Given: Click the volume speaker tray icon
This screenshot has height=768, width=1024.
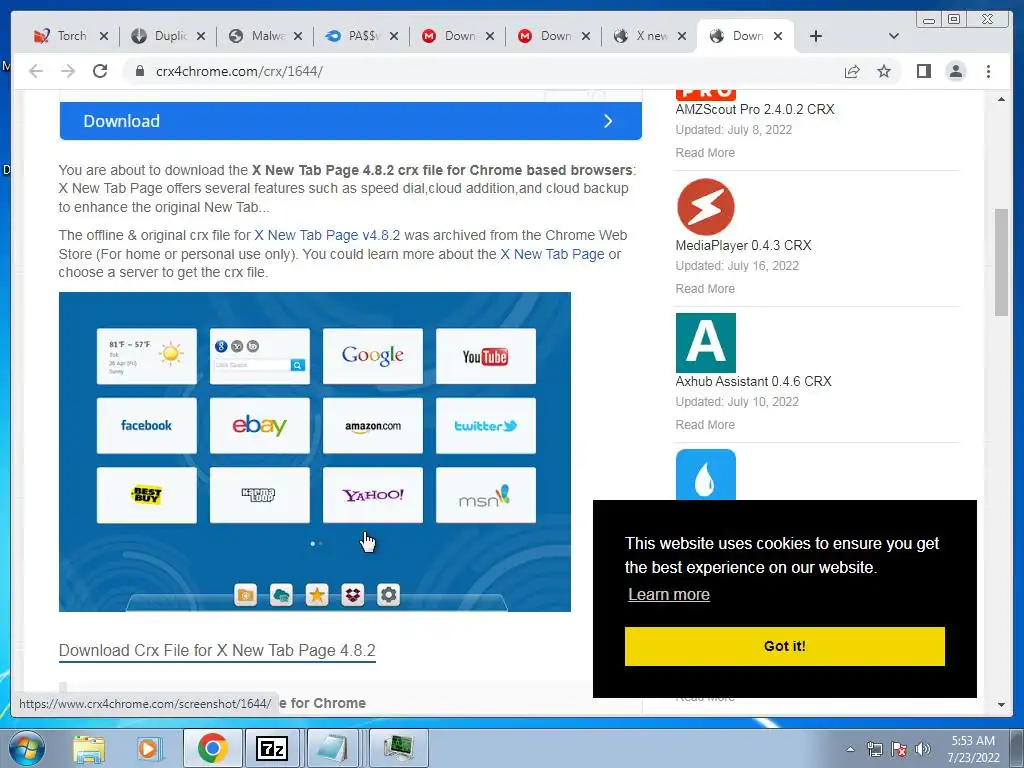Looking at the screenshot, I should pyautogui.click(x=922, y=749).
